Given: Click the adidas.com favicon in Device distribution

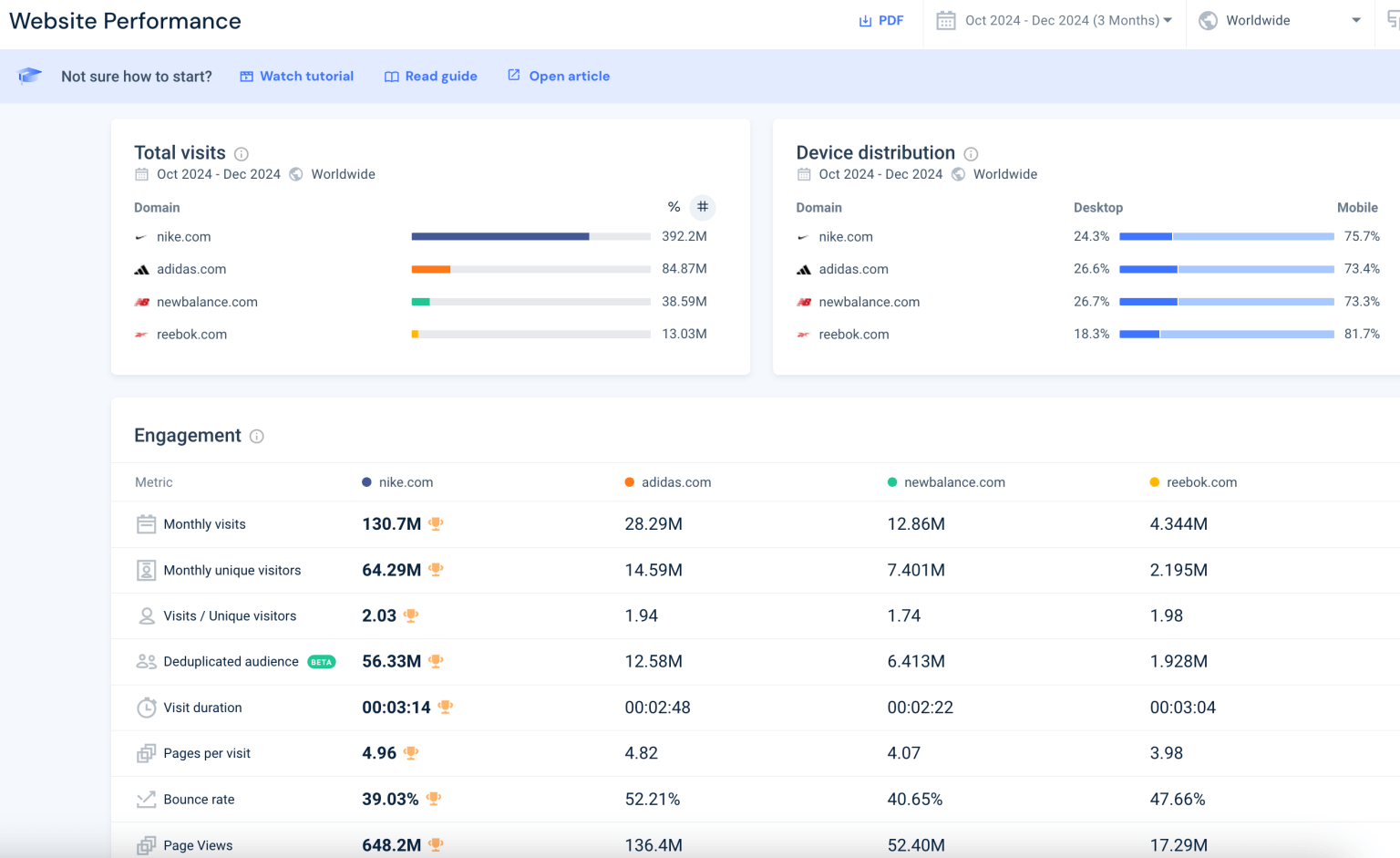Looking at the screenshot, I should coord(803,269).
